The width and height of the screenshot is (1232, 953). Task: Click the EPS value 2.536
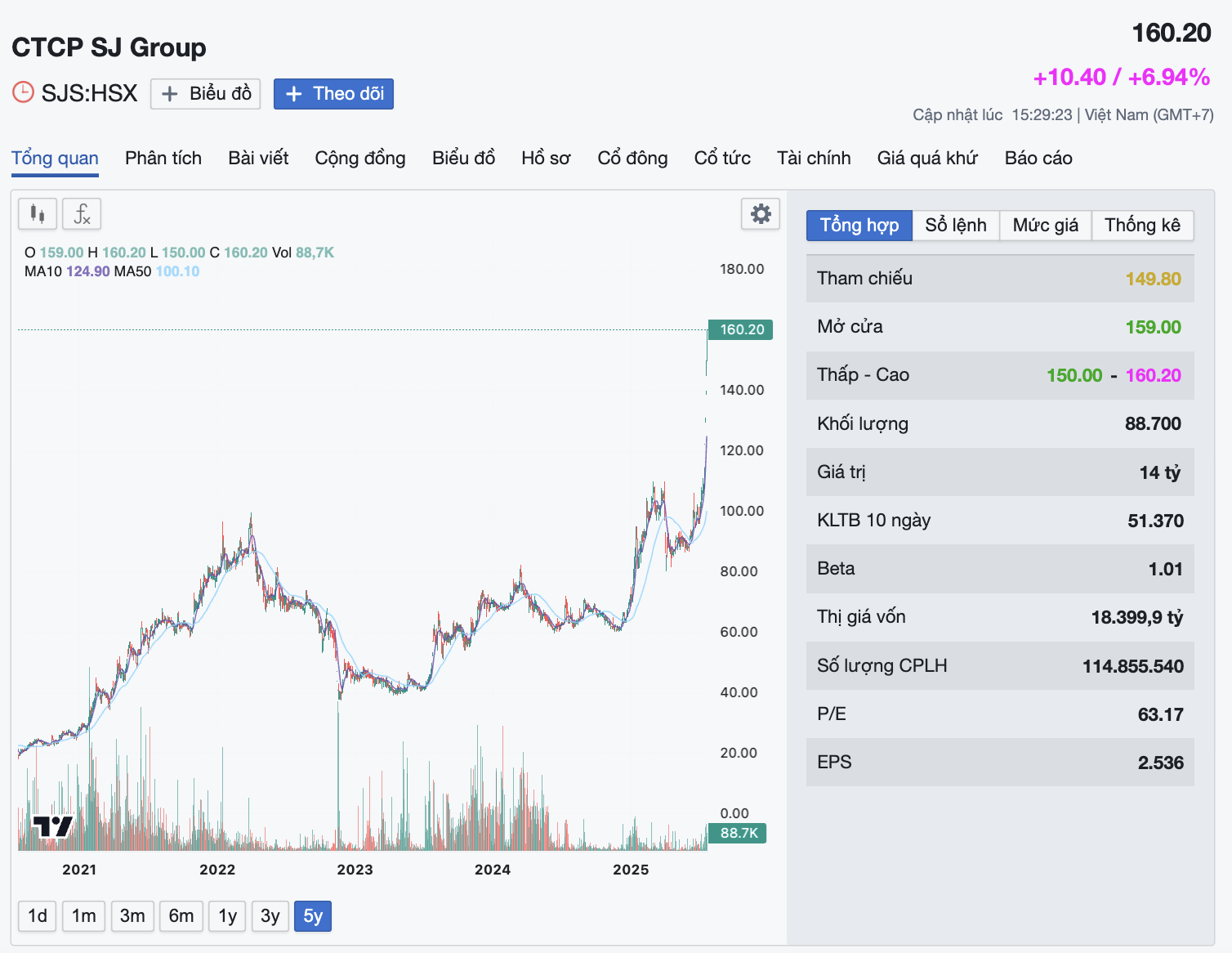pyautogui.click(x=1160, y=763)
